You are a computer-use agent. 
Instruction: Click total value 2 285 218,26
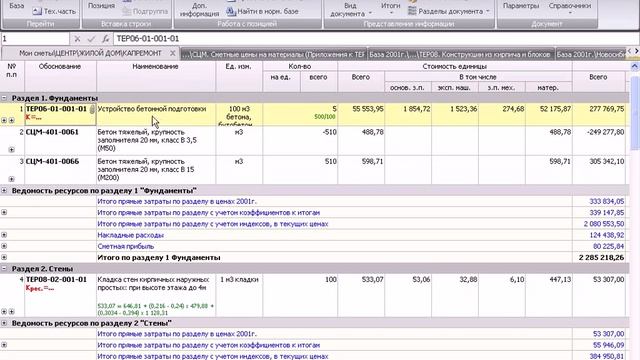601,258
